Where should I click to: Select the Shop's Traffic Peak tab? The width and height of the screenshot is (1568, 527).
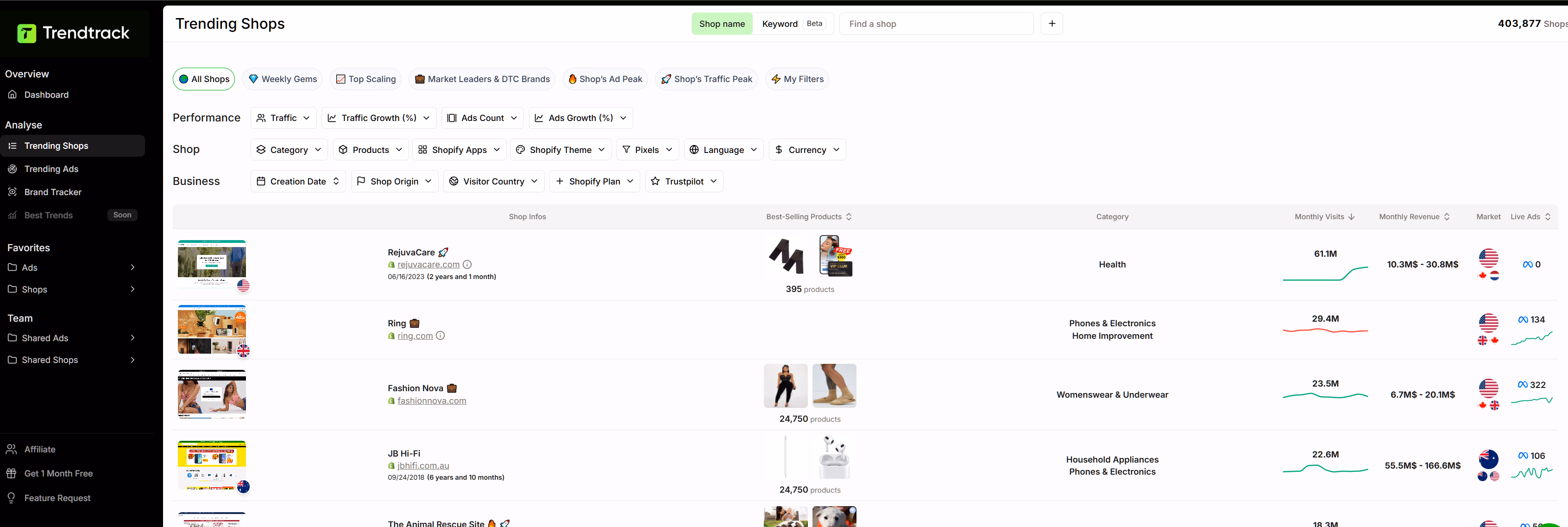click(x=707, y=79)
